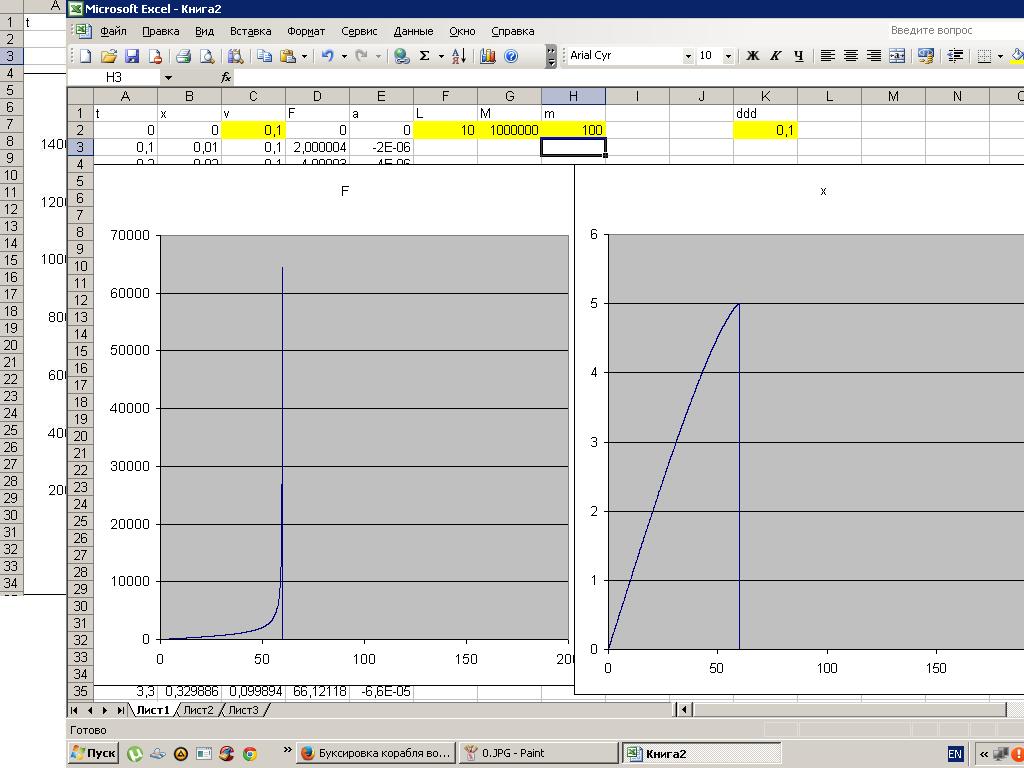Toggle italic formatting (К)
Image resolution: width=1024 pixels, height=768 pixels.
coord(775,56)
